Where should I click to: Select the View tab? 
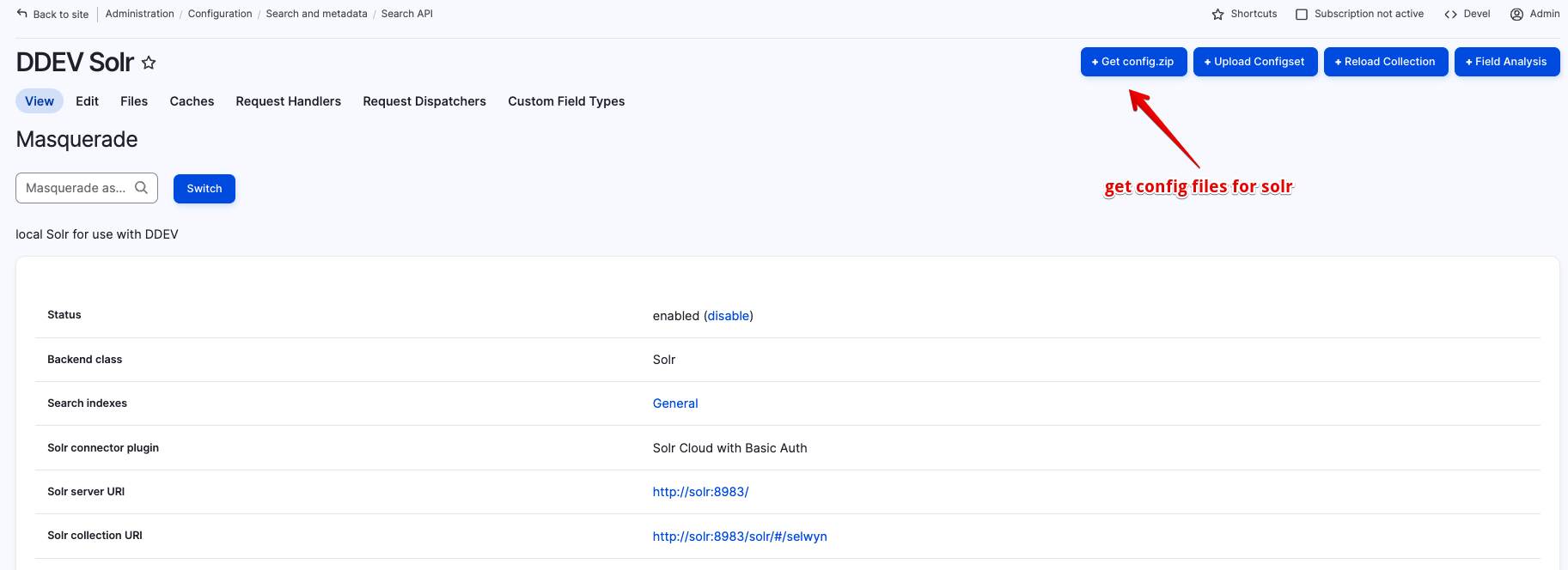(40, 101)
